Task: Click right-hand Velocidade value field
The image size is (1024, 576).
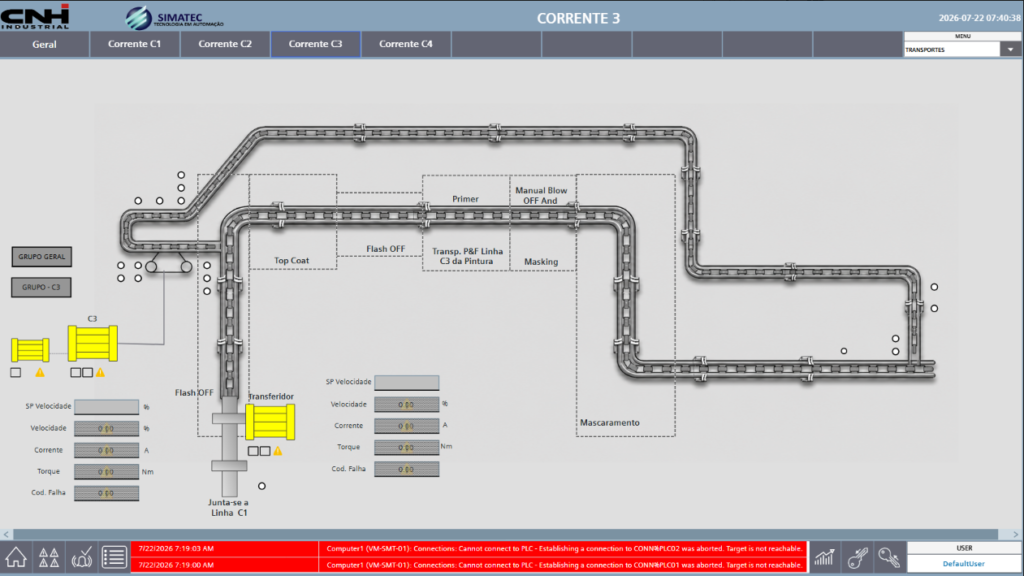Action: pos(406,404)
